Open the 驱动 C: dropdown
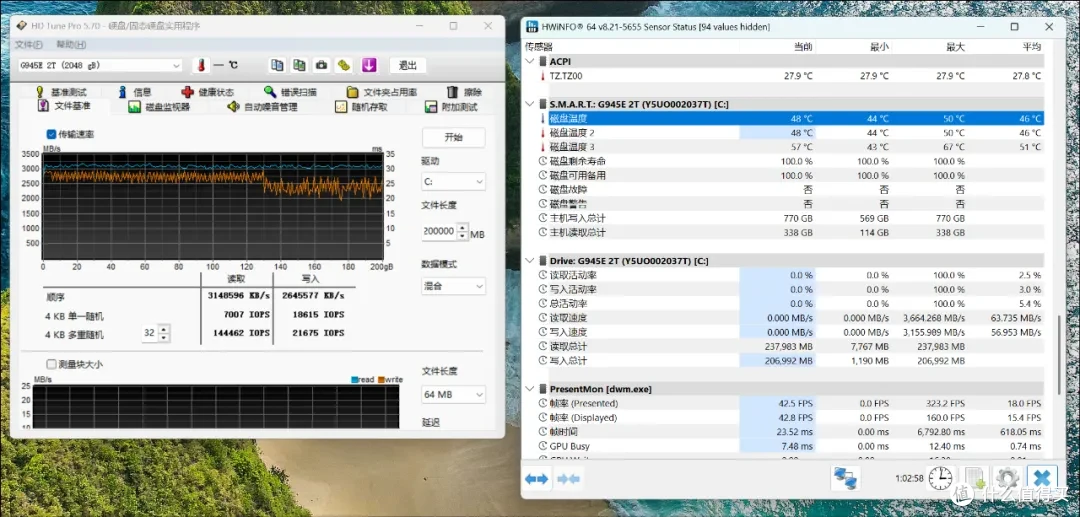Screen dimensions: 1080x517 [x=453, y=182]
